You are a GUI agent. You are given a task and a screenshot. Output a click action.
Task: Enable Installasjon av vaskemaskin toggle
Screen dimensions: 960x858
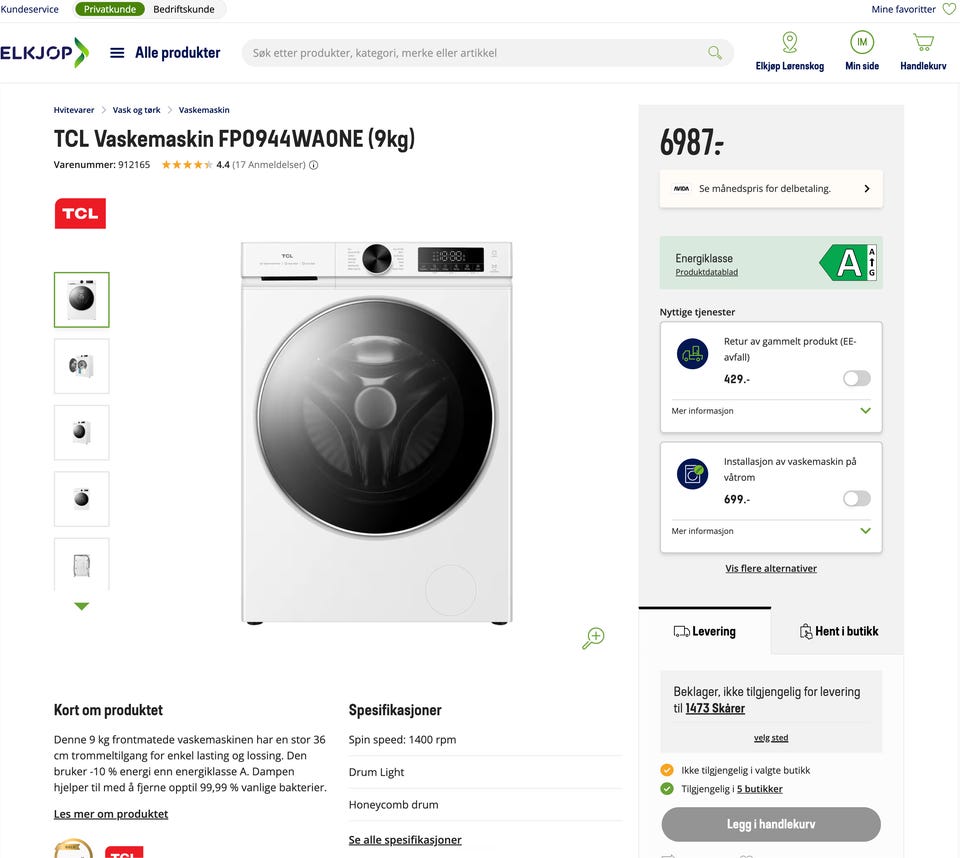click(857, 499)
